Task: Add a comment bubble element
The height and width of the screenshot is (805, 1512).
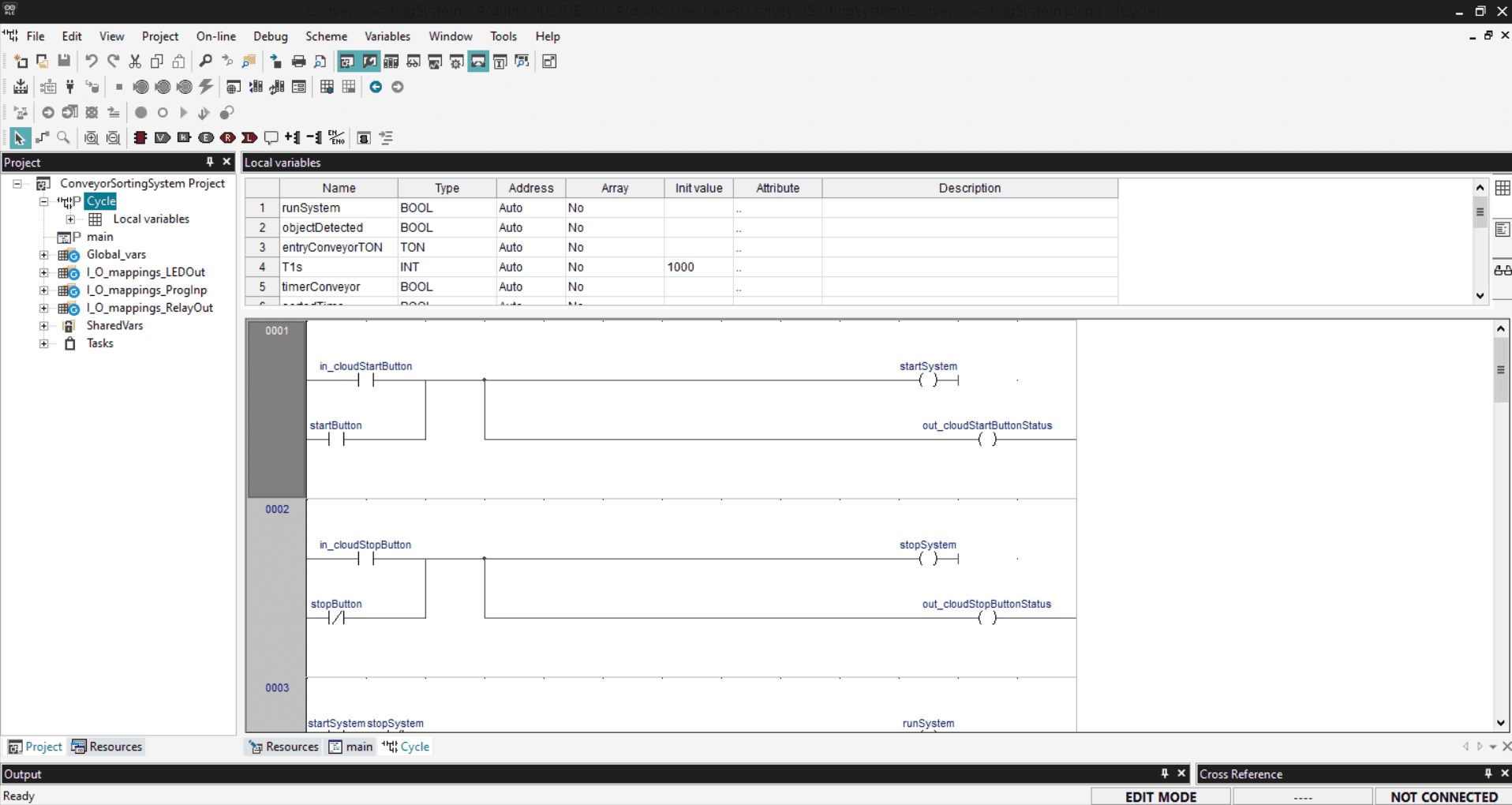Action: point(271,138)
